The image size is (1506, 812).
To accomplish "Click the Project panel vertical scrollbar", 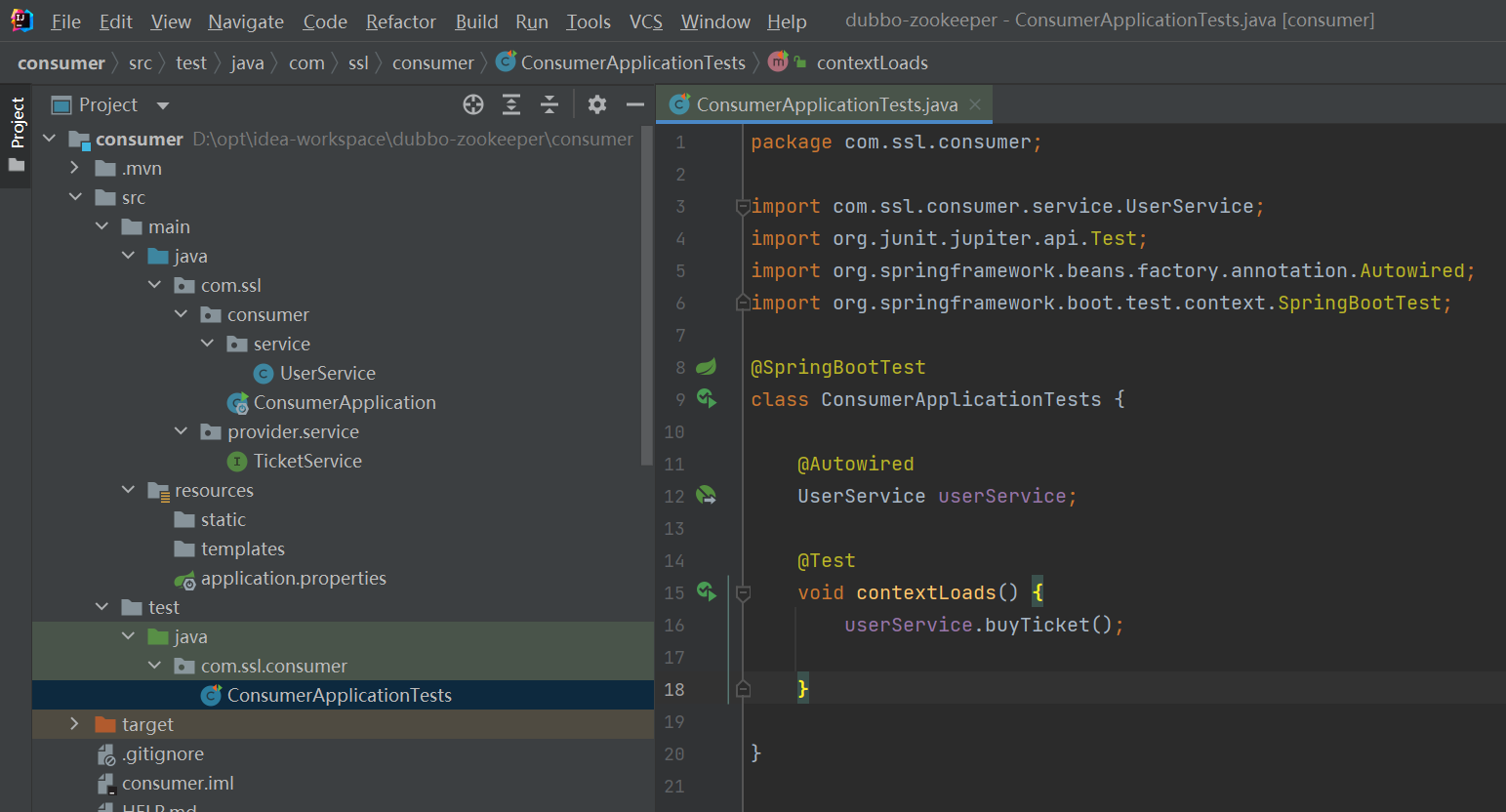I will tap(647, 295).
